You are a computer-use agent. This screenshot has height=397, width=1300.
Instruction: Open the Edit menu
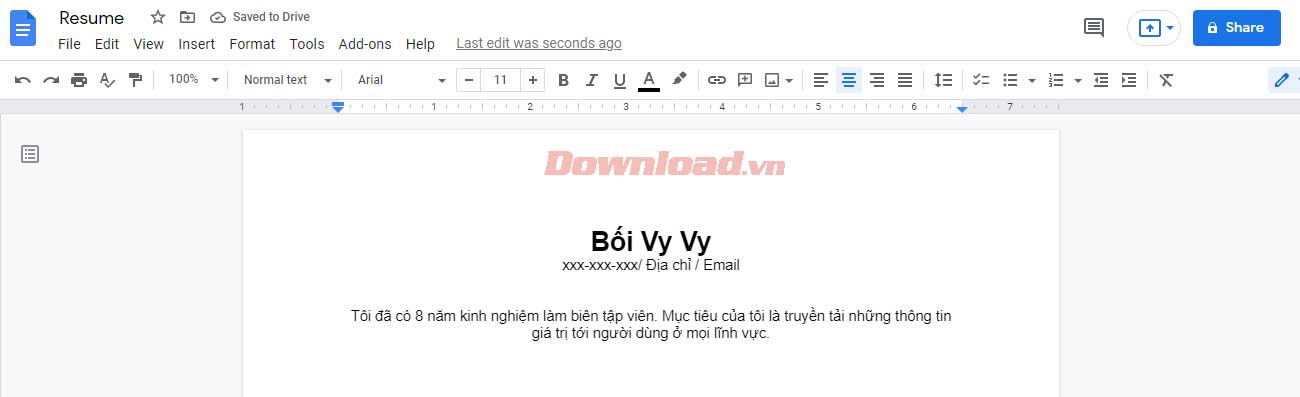[107, 44]
